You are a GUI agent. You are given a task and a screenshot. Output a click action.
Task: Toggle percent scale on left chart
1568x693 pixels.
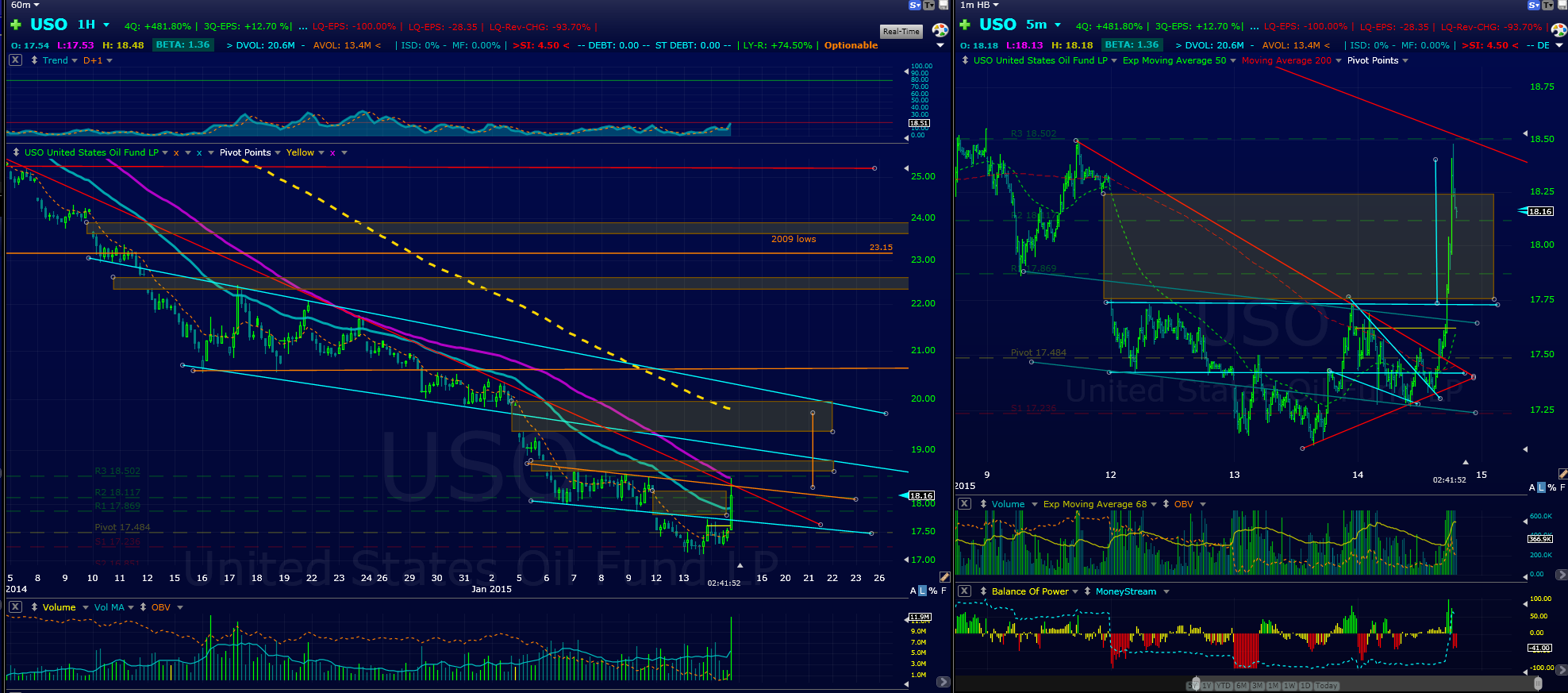[x=933, y=591]
